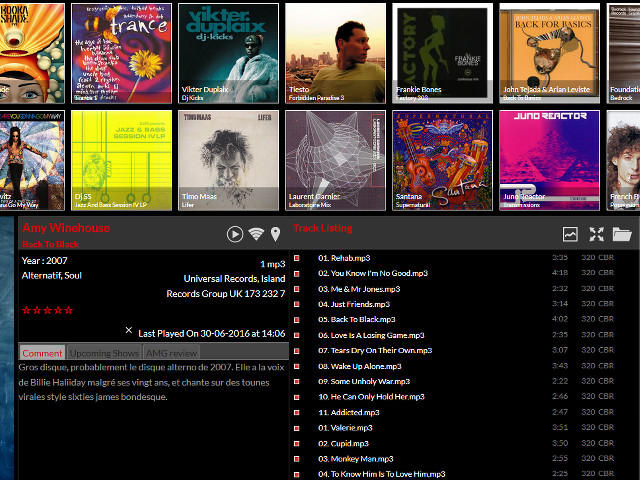Click the map pin location icon
The width and height of the screenshot is (640, 480).
click(276, 234)
